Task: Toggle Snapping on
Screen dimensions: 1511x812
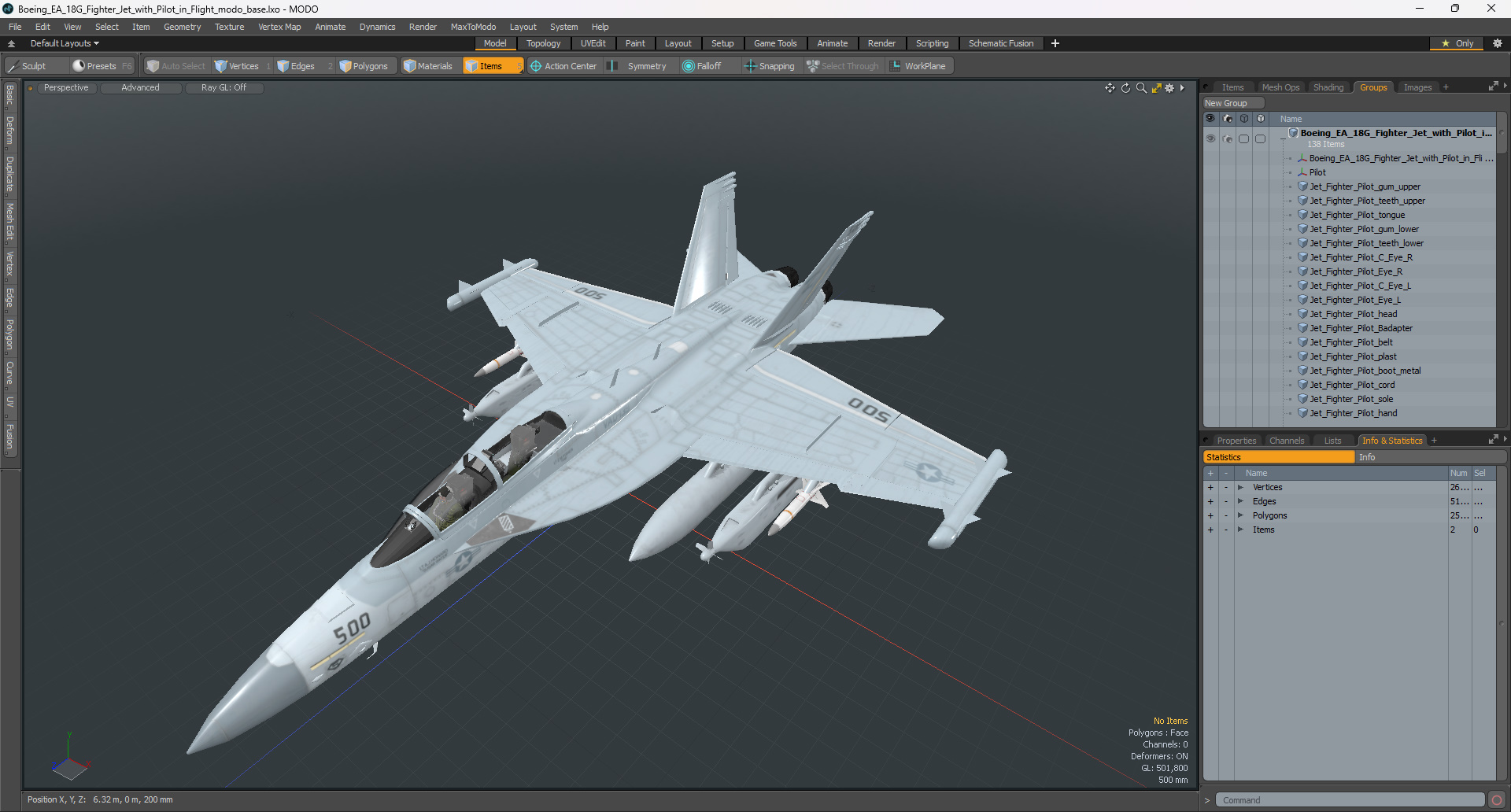Action: click(770, 66)
